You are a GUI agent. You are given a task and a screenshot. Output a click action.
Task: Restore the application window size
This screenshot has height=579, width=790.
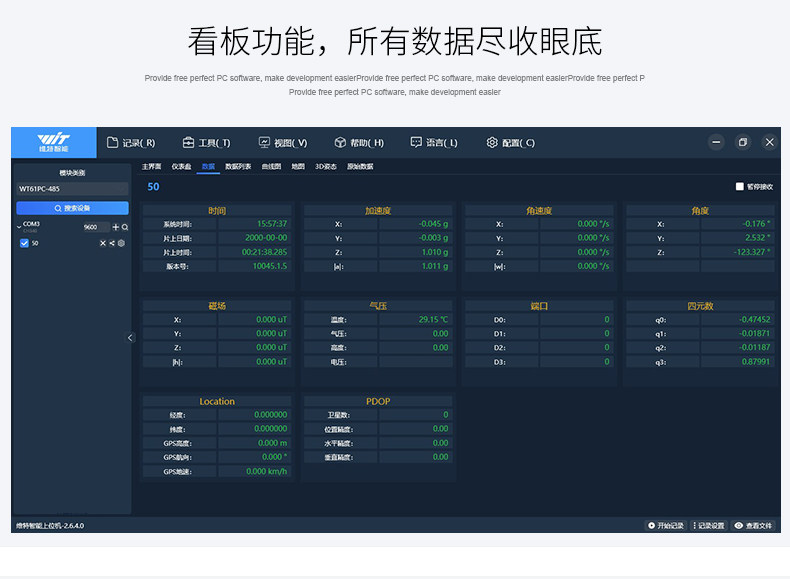click(x=743, y=143)
